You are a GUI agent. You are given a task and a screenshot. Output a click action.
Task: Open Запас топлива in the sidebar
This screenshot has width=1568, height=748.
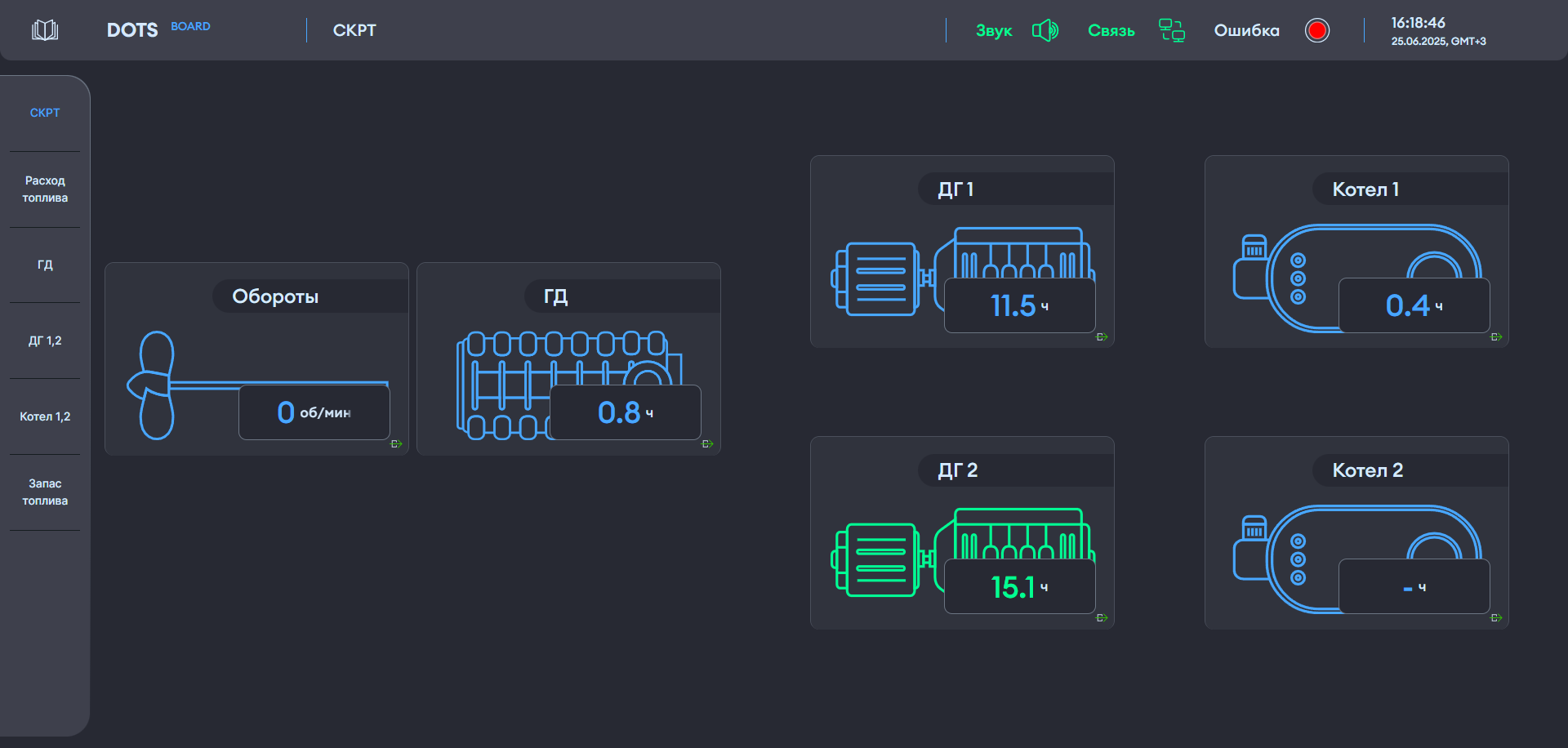tap(45, 492)
